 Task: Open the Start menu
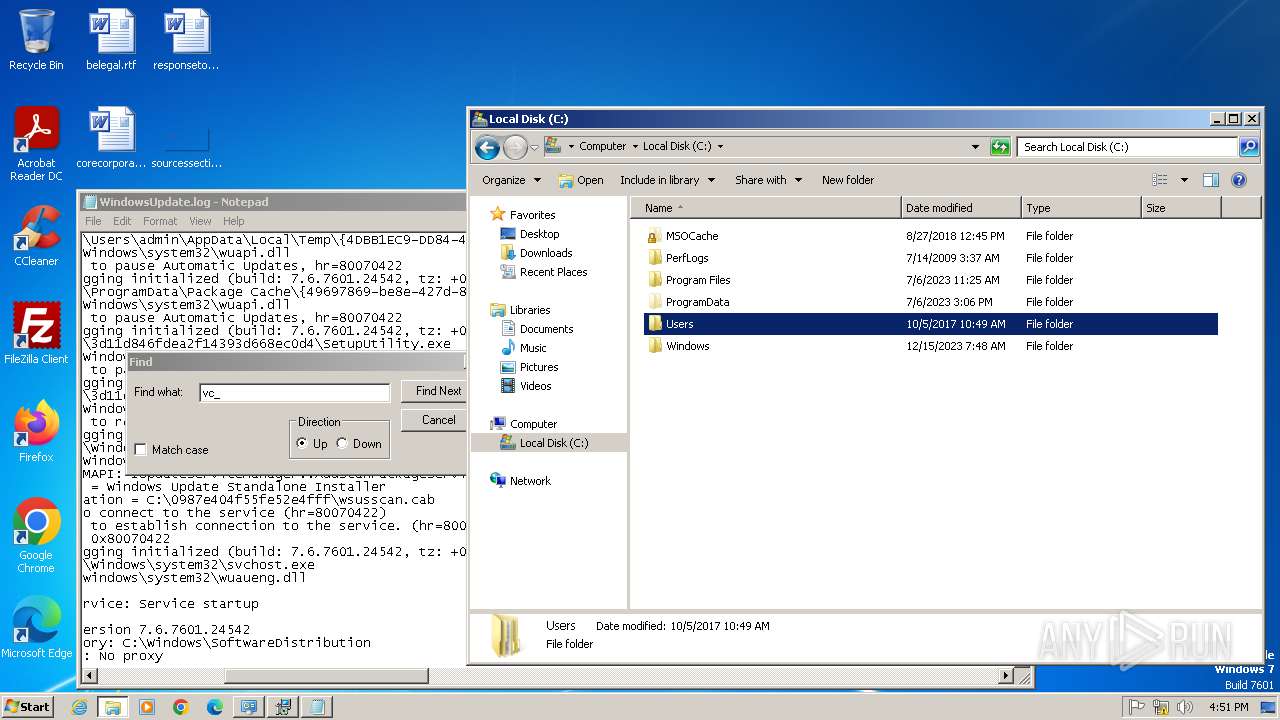[x=28, y=707]
